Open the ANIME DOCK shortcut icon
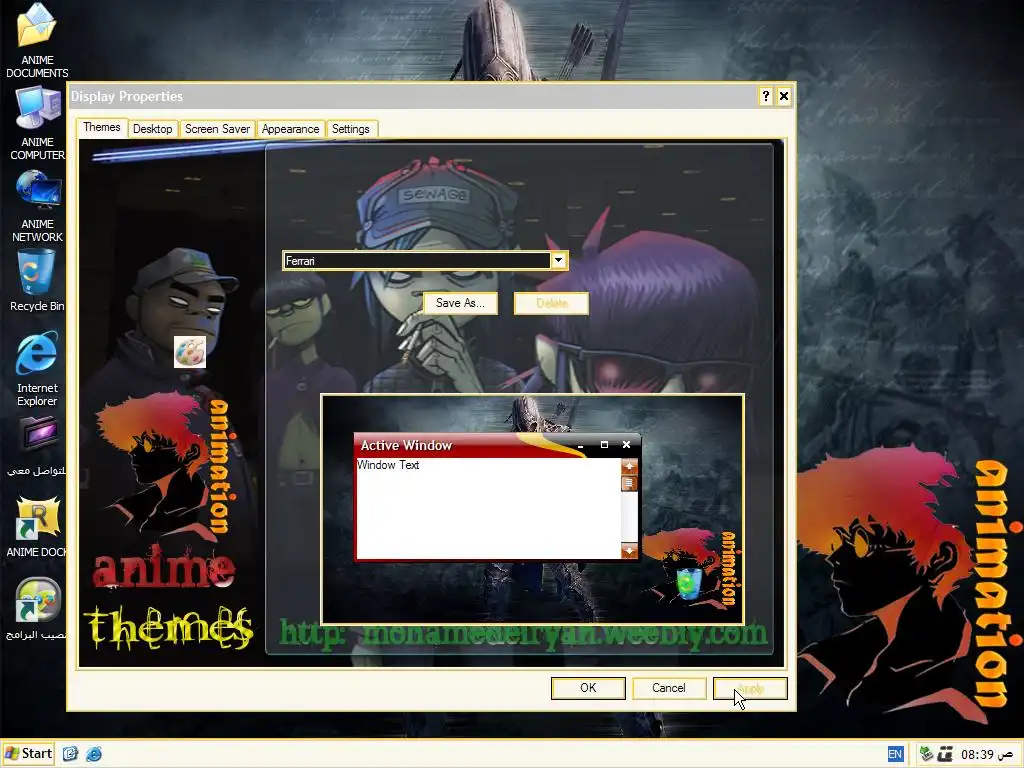The image size is (1024, 768). [x=37, y=527]
